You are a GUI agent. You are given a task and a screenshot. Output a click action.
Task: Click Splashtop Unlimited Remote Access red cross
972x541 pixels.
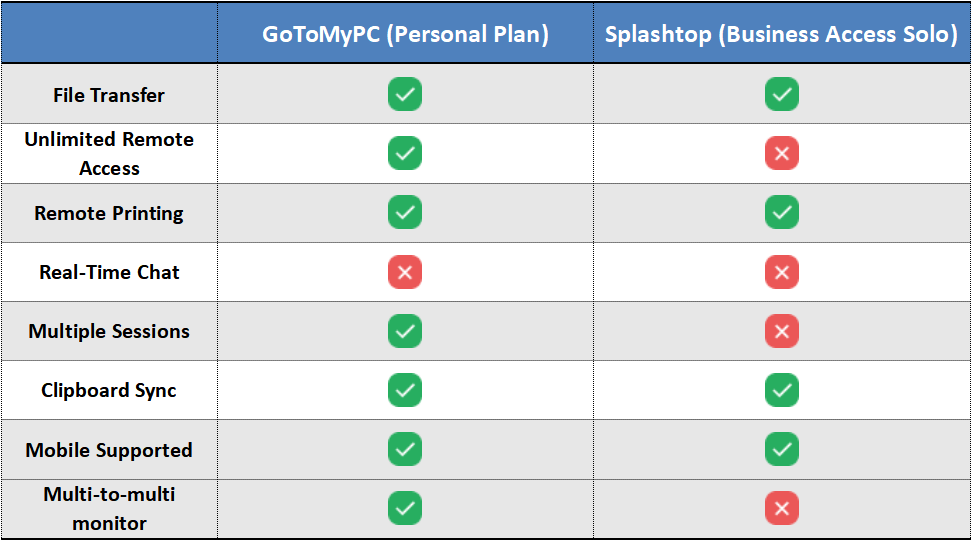pyautogui.click(x=782, y=154)
